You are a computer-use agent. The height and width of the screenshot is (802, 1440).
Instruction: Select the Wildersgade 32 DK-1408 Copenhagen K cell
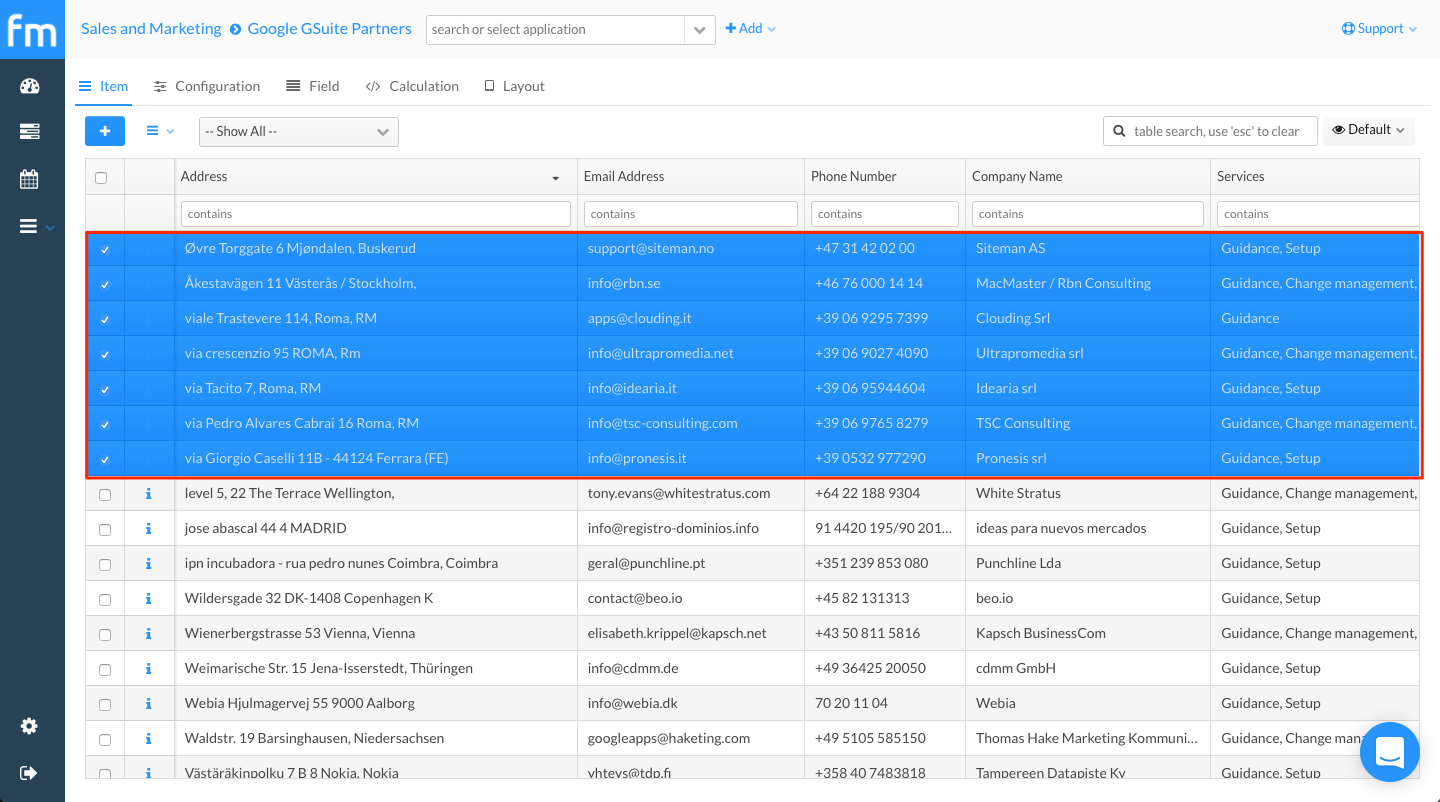[x=376, y=598]
